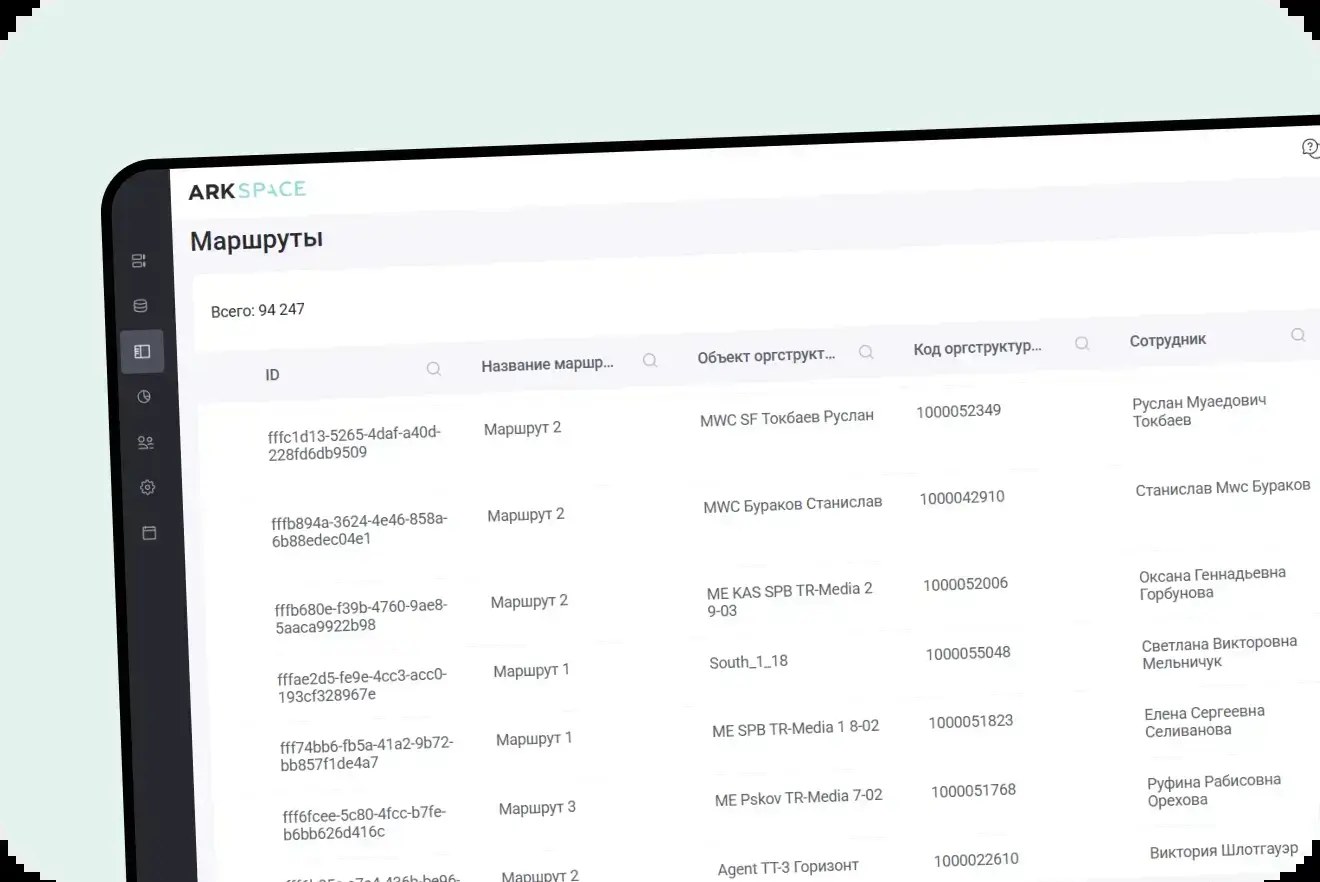Open the pie chart reports icon
Viewport: 1320px width, 882px height.
pos(144,397)
